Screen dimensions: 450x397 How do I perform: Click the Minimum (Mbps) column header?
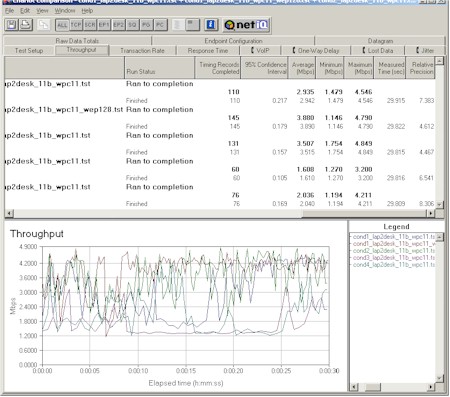click(330, 68)
